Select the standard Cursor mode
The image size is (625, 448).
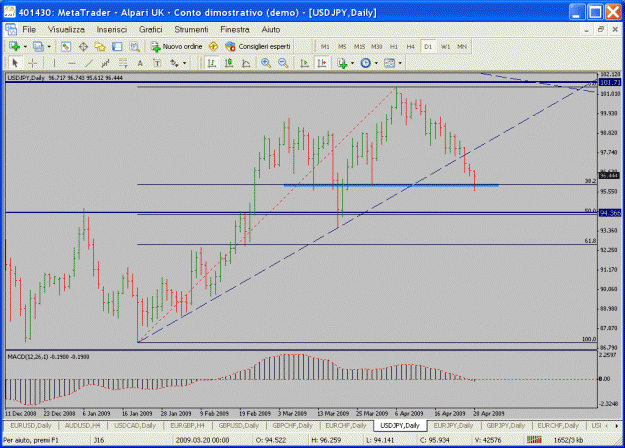tap(15, 63)
